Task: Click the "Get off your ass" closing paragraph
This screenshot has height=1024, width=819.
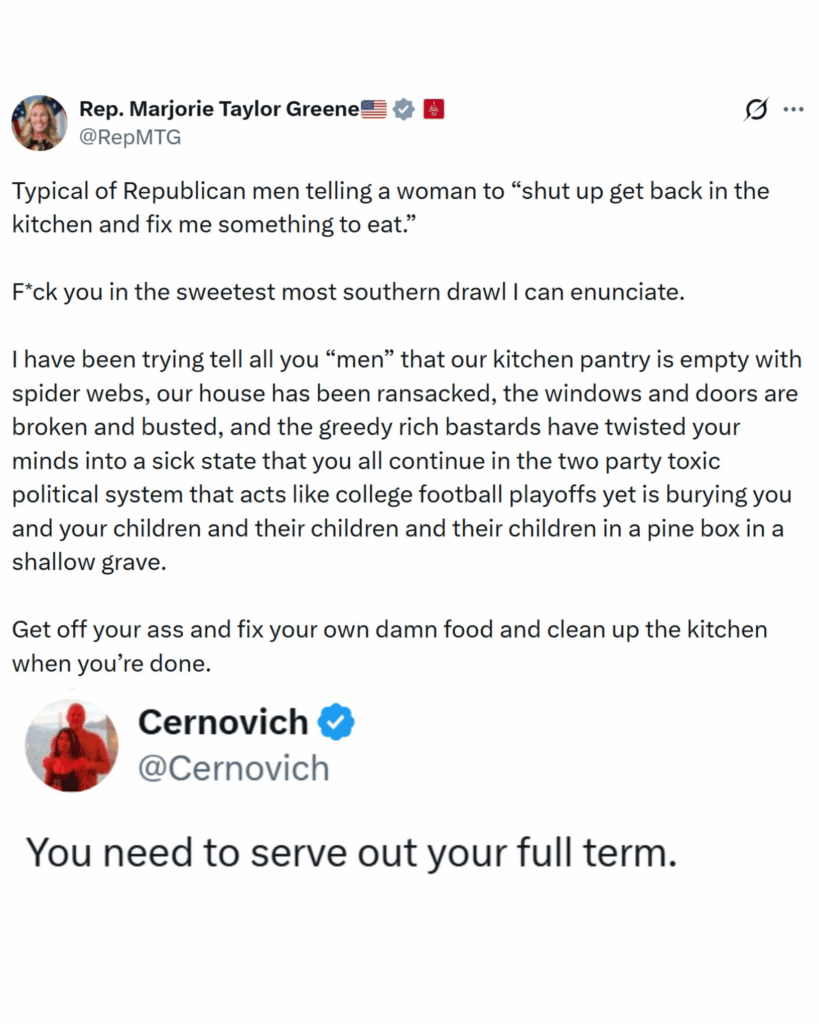Action: 389,646
